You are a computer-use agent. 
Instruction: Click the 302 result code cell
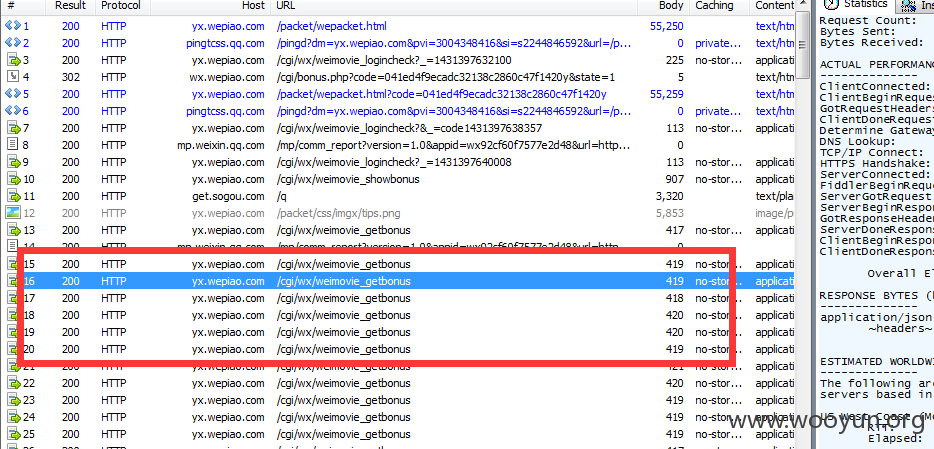pos(70,77)
